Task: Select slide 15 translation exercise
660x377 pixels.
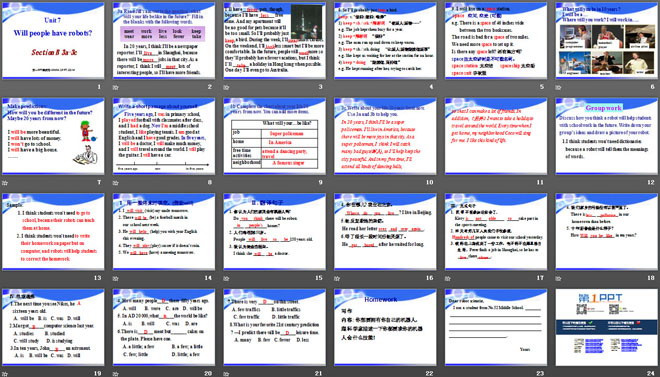Action: tap(274, 231)
